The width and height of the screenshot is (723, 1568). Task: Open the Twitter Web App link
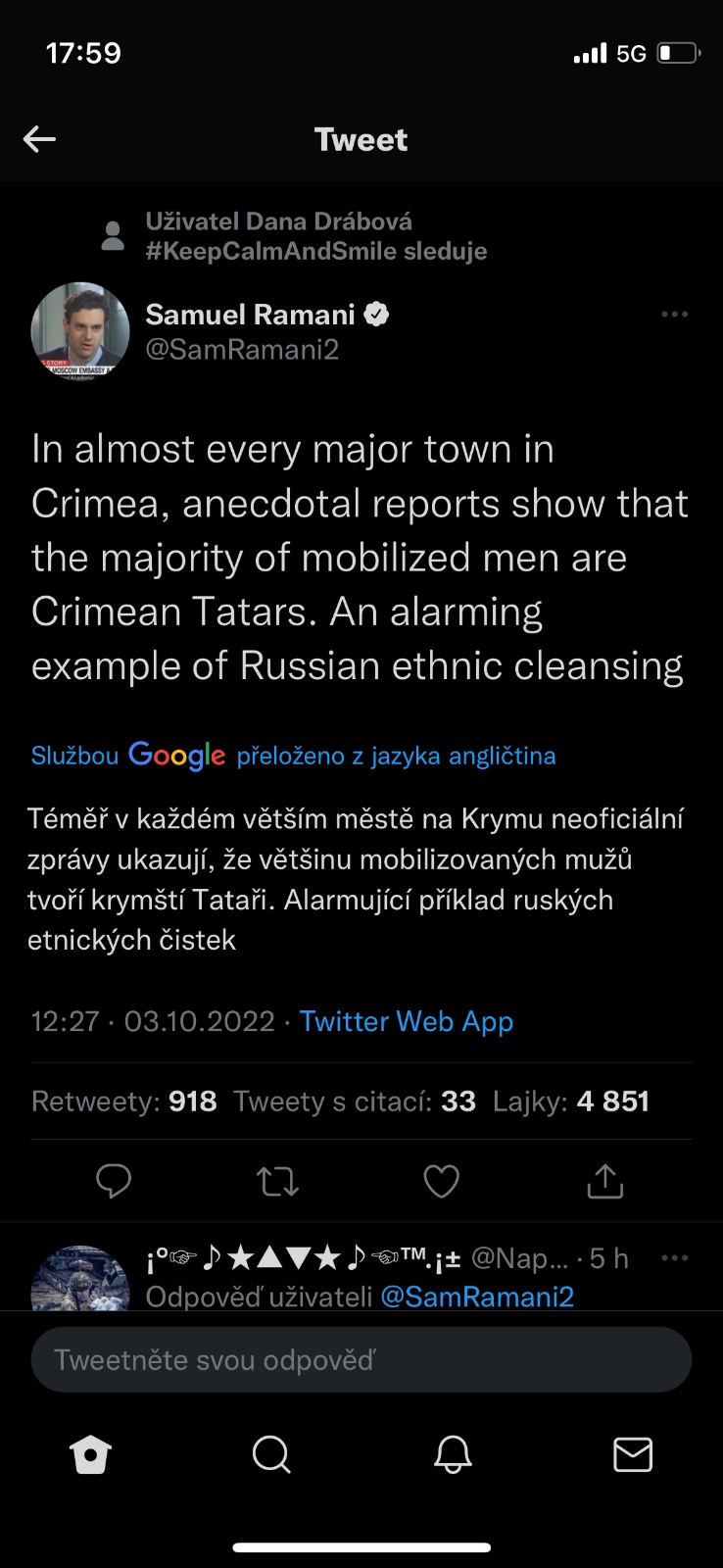[x=407, y=1021]
